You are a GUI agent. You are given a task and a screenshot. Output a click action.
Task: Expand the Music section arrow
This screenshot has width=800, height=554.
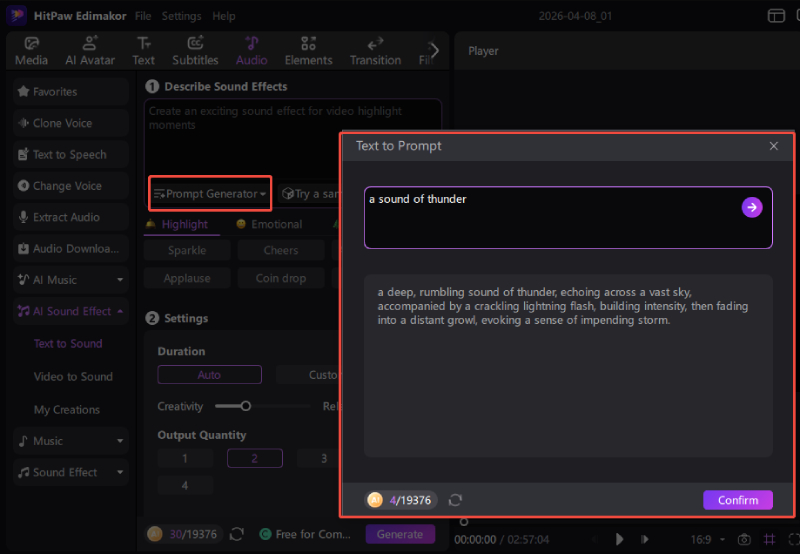coord(120,441)
